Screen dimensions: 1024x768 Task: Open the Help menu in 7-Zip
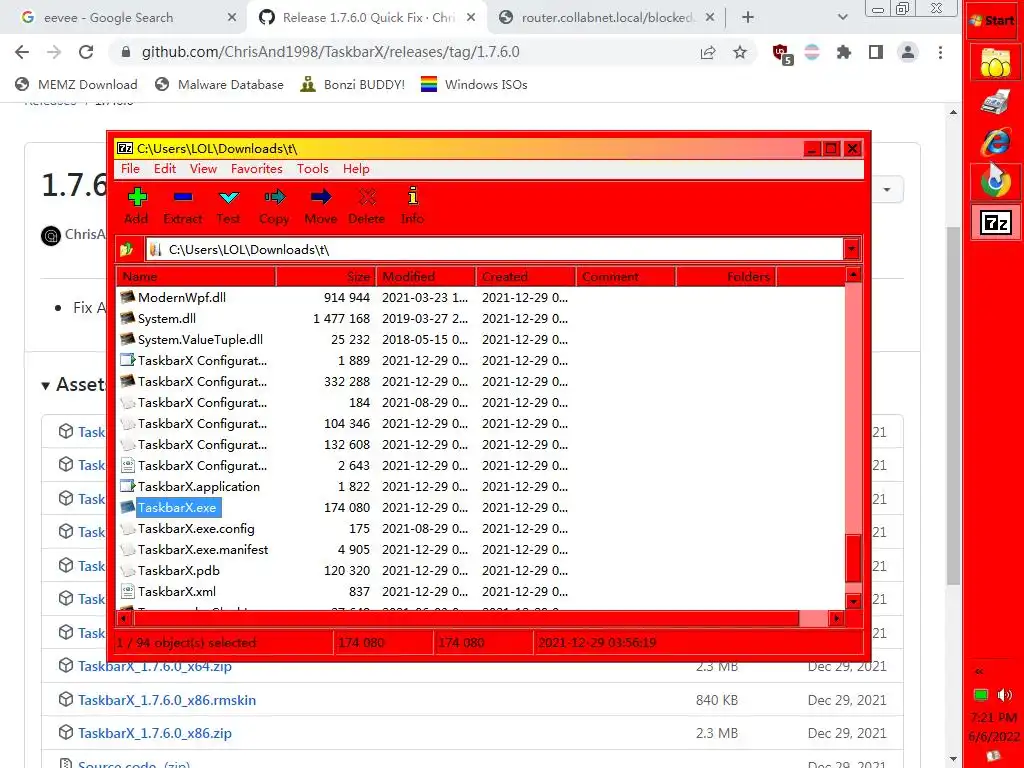tap(356, 168)
